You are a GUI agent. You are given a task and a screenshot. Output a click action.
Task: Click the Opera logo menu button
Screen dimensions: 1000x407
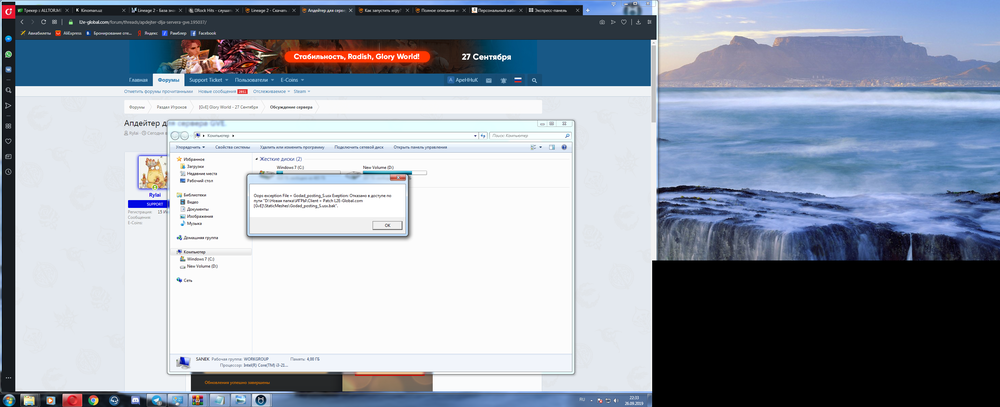point(8,9)
